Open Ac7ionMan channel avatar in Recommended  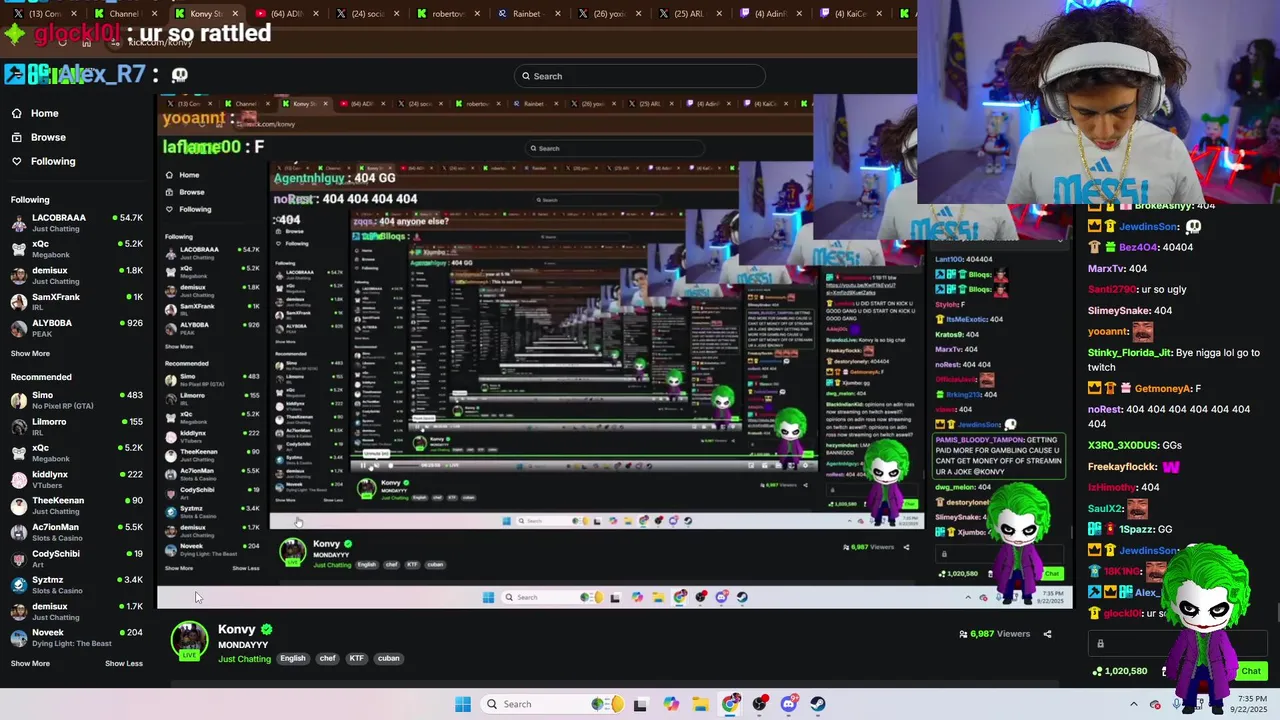tap(19, 532)
